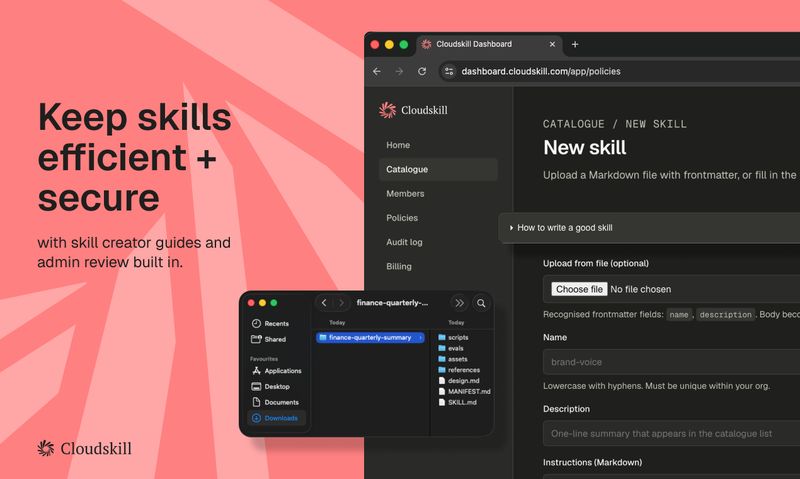Show more Finder toolbar items
Screen dimensions: 800x479
[x=459, y=303]
